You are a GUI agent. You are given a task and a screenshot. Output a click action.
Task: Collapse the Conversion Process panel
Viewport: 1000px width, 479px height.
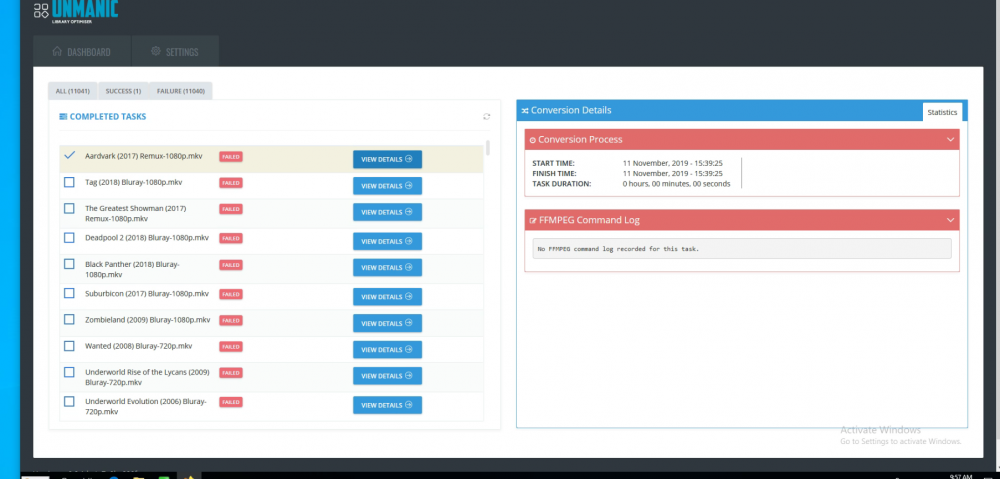point(950,140)
